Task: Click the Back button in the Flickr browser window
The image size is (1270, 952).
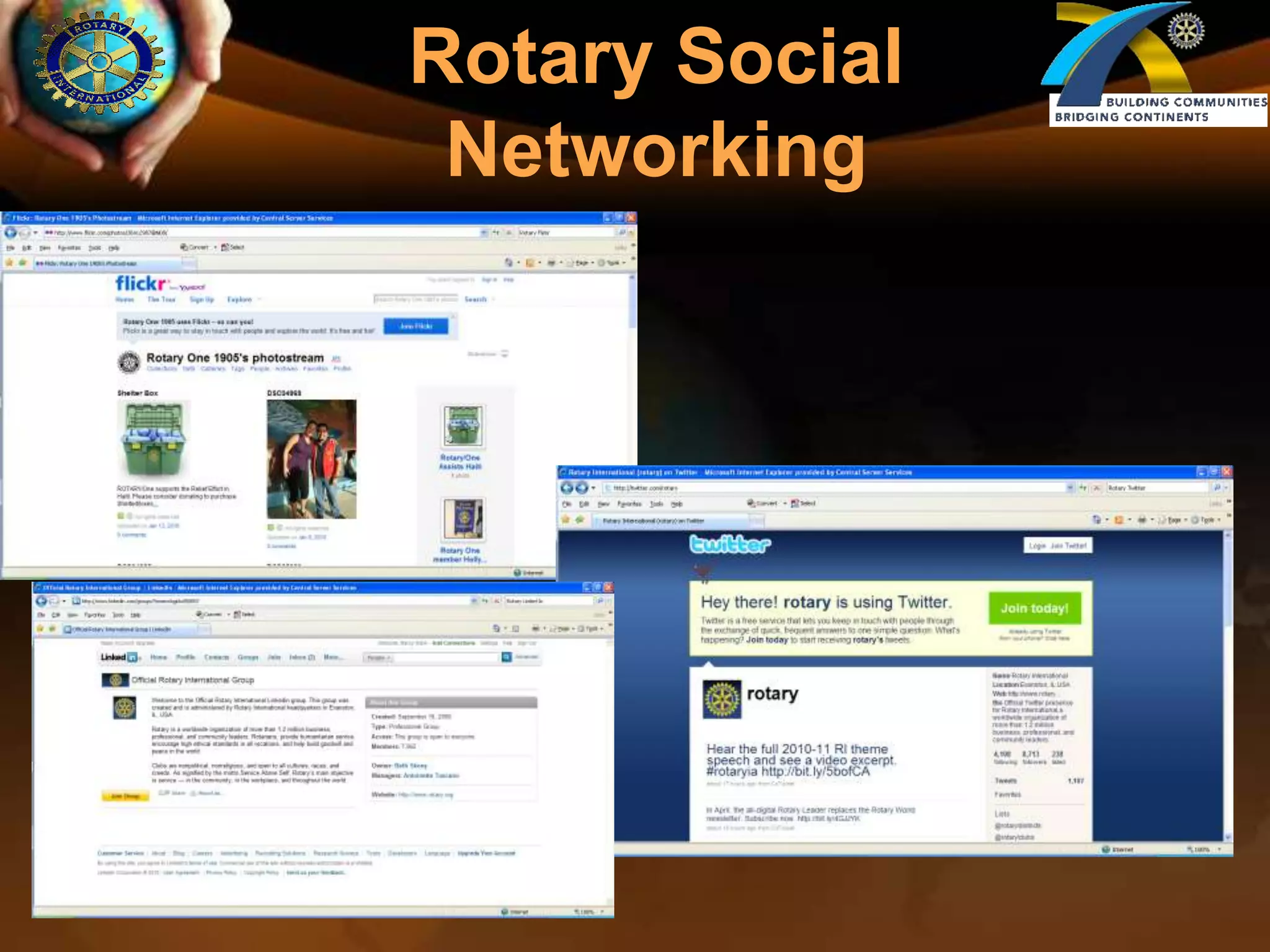Action: click(x=11, y=232)
